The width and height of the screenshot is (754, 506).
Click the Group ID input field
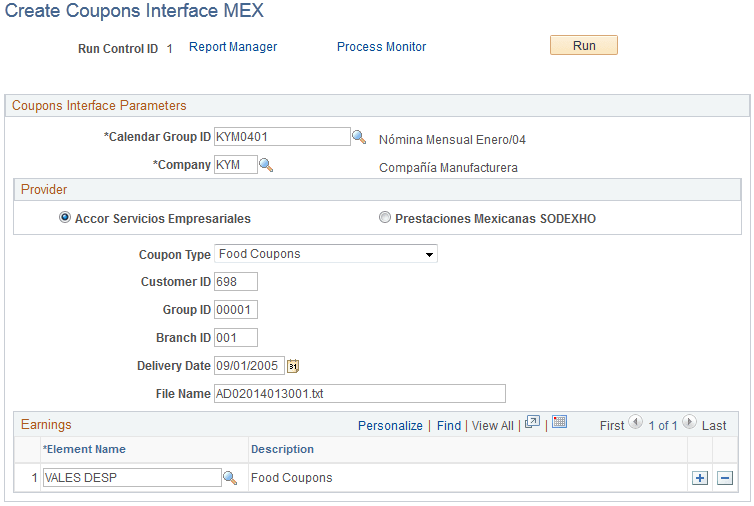pyautogui.click(x=236, y=310)
